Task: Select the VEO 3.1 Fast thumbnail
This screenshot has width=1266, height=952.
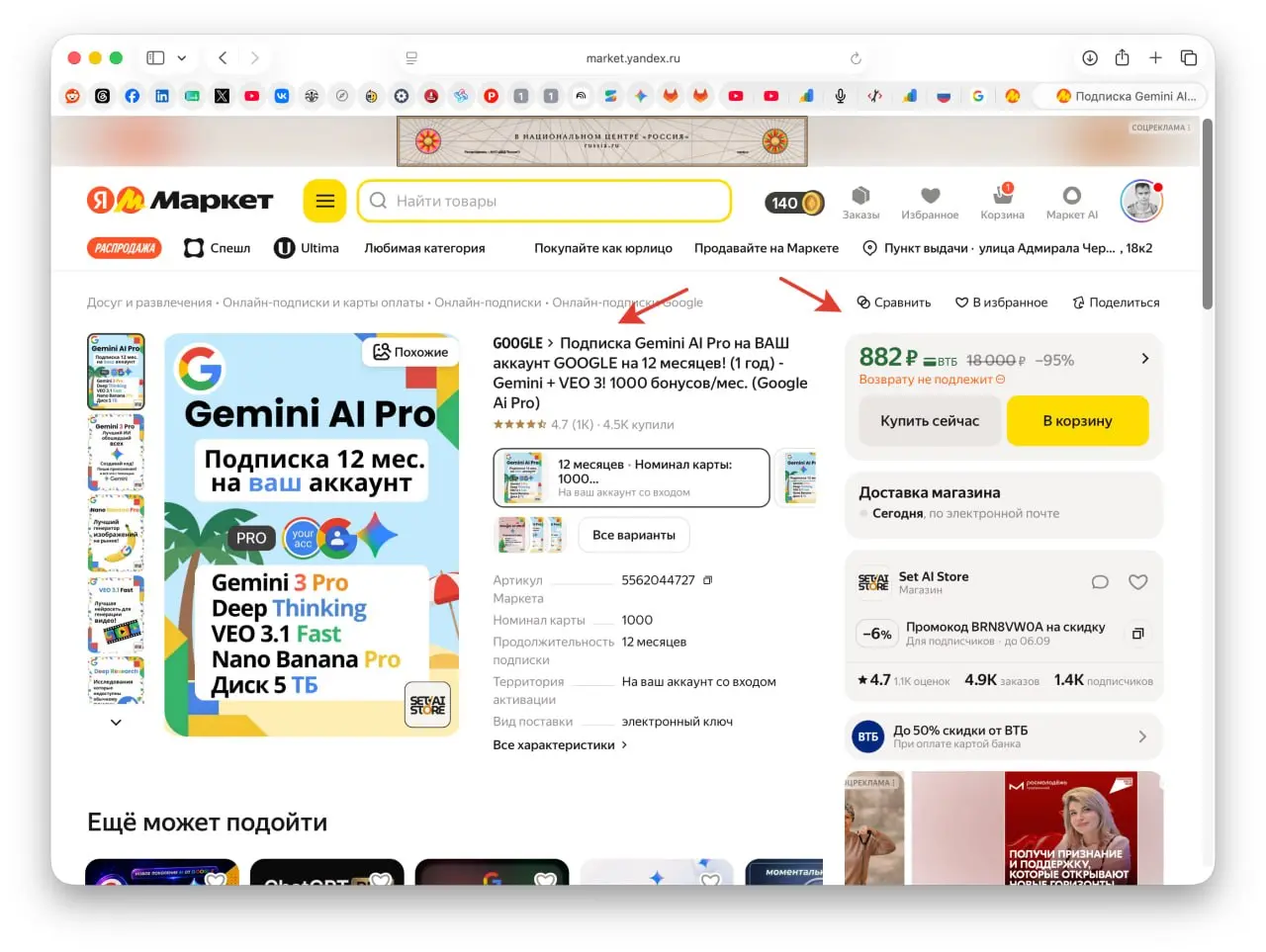Action: (116, 614)
